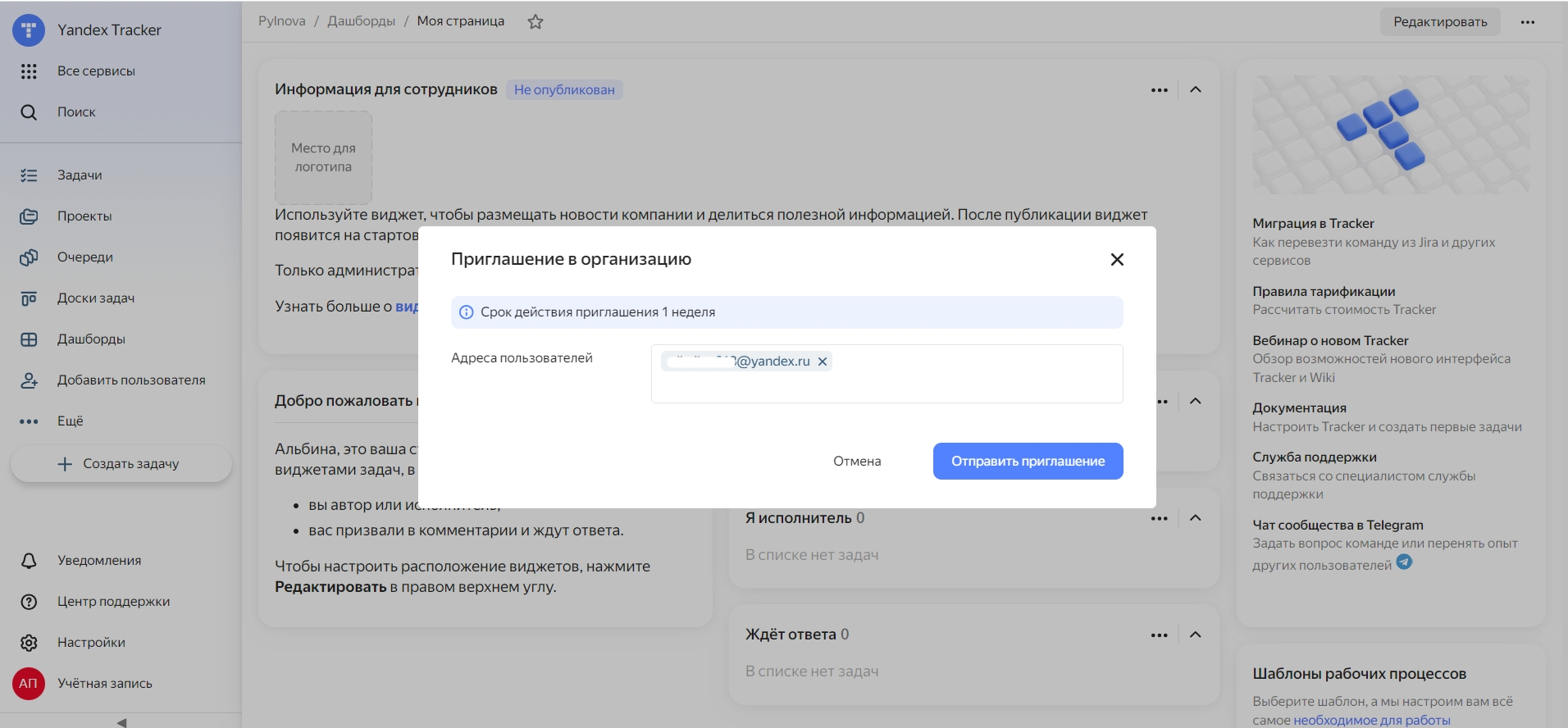
Task: Click the 'Не опубликован' status badge
Action: (x=564, y=90)
